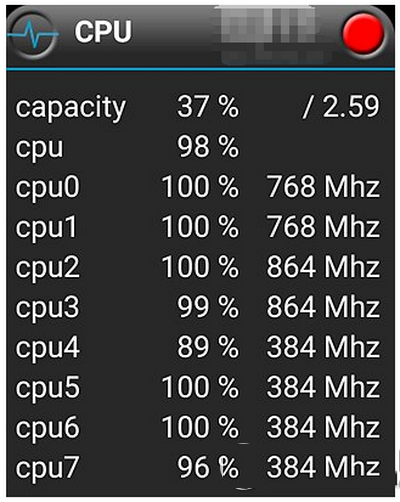This screenshot has height=502, width=400.
Task: Click the 37 % capacity value
Action: point(208,107)
